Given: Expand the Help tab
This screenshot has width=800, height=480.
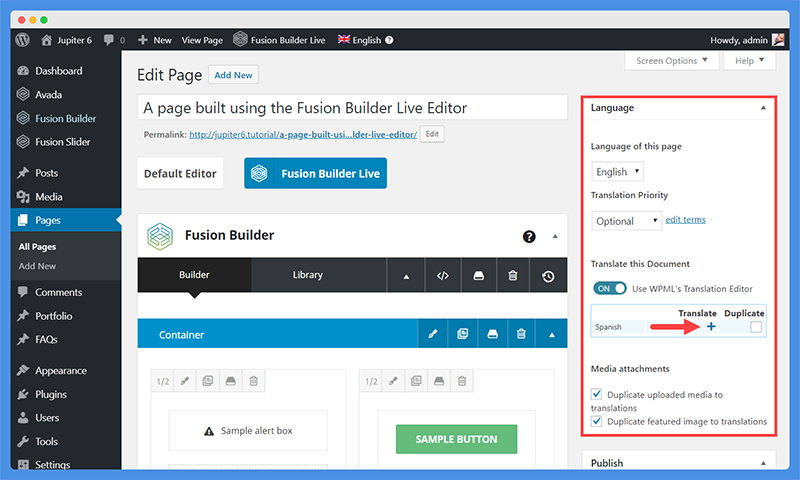Looking at the screenshot, I should coord(749,61).
